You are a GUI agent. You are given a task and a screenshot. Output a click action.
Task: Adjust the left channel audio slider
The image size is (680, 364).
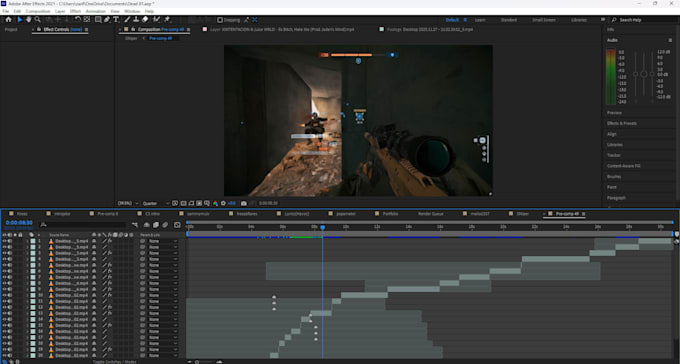pyautogui.click(x=635, y=74)
